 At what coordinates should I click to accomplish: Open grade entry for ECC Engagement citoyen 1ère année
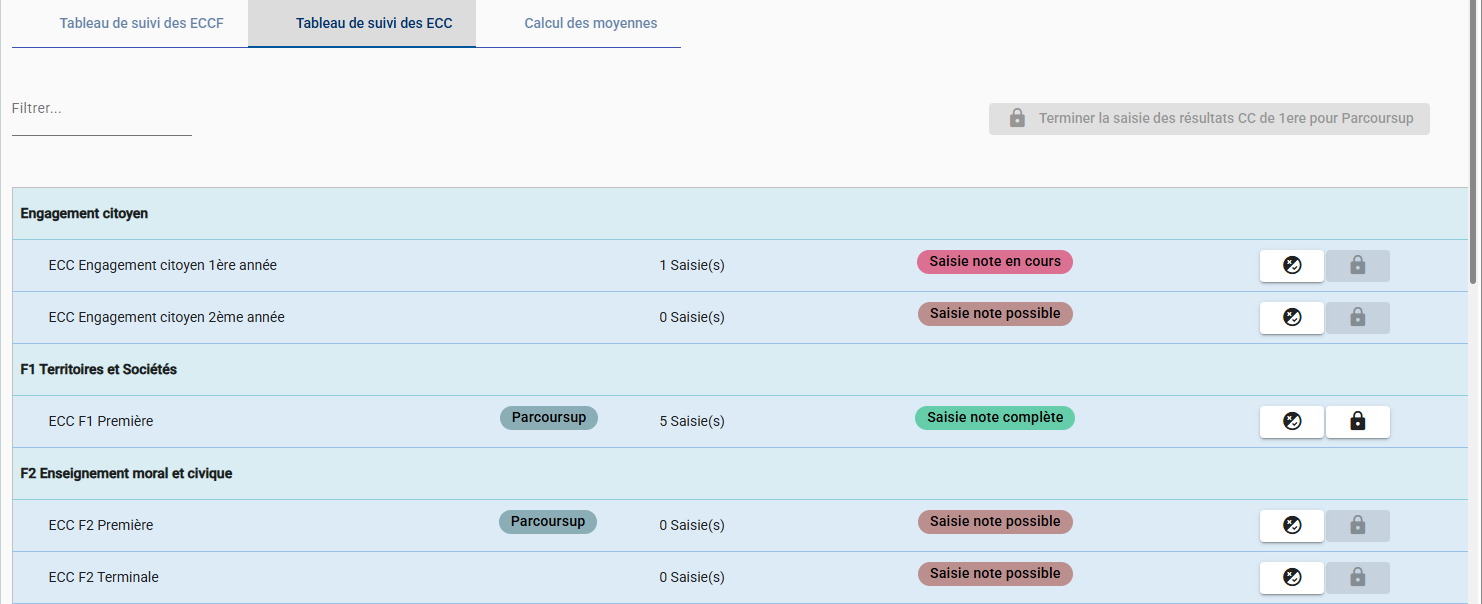point(1292,266)
